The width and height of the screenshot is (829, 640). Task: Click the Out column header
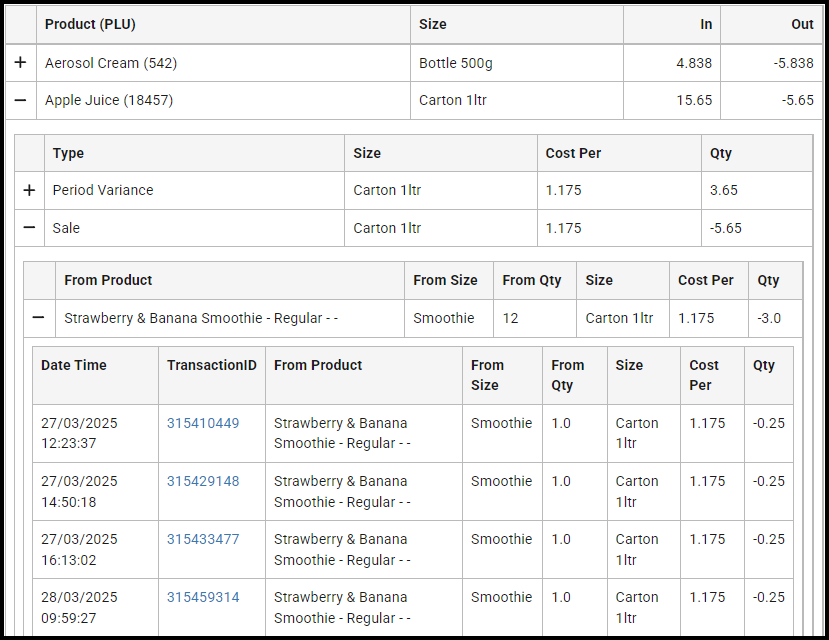pyautogui.click(x=802, y=24)
